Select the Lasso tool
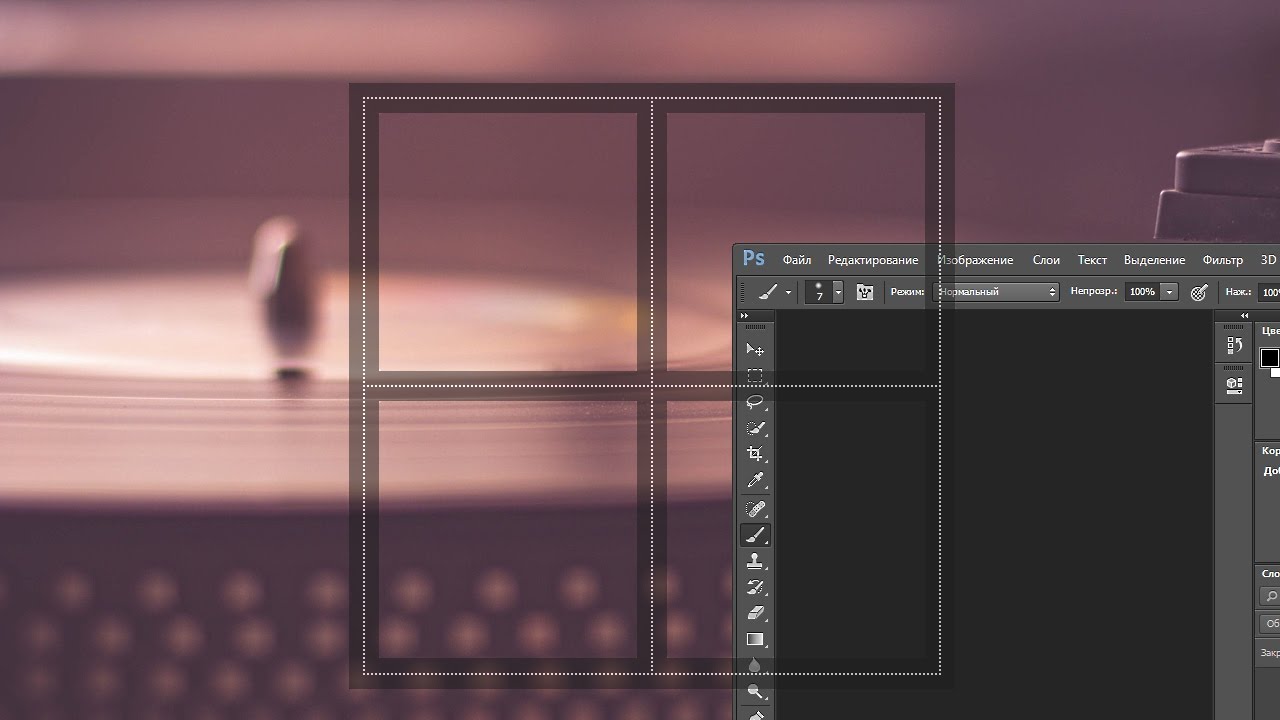 pos(755,403)
